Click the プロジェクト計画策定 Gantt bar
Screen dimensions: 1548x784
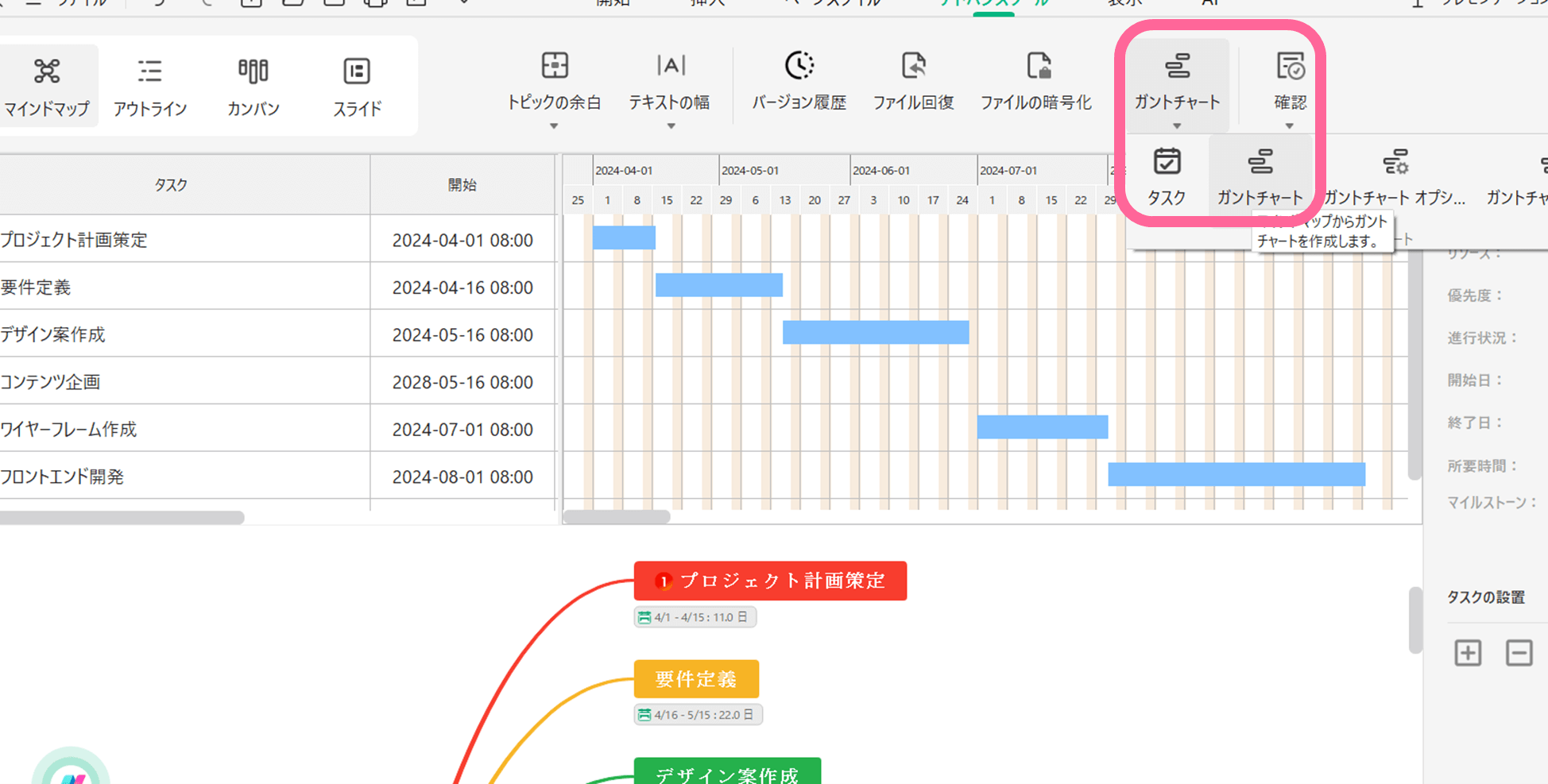(624, 238)
